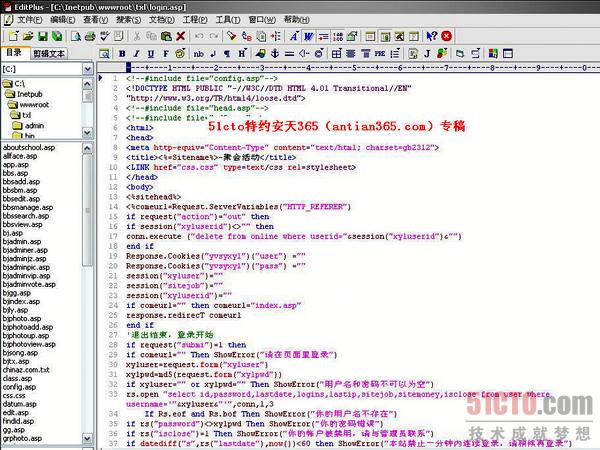Screen dimensions: 600x450
Task: Select css.css in file list
Action: 14,395
